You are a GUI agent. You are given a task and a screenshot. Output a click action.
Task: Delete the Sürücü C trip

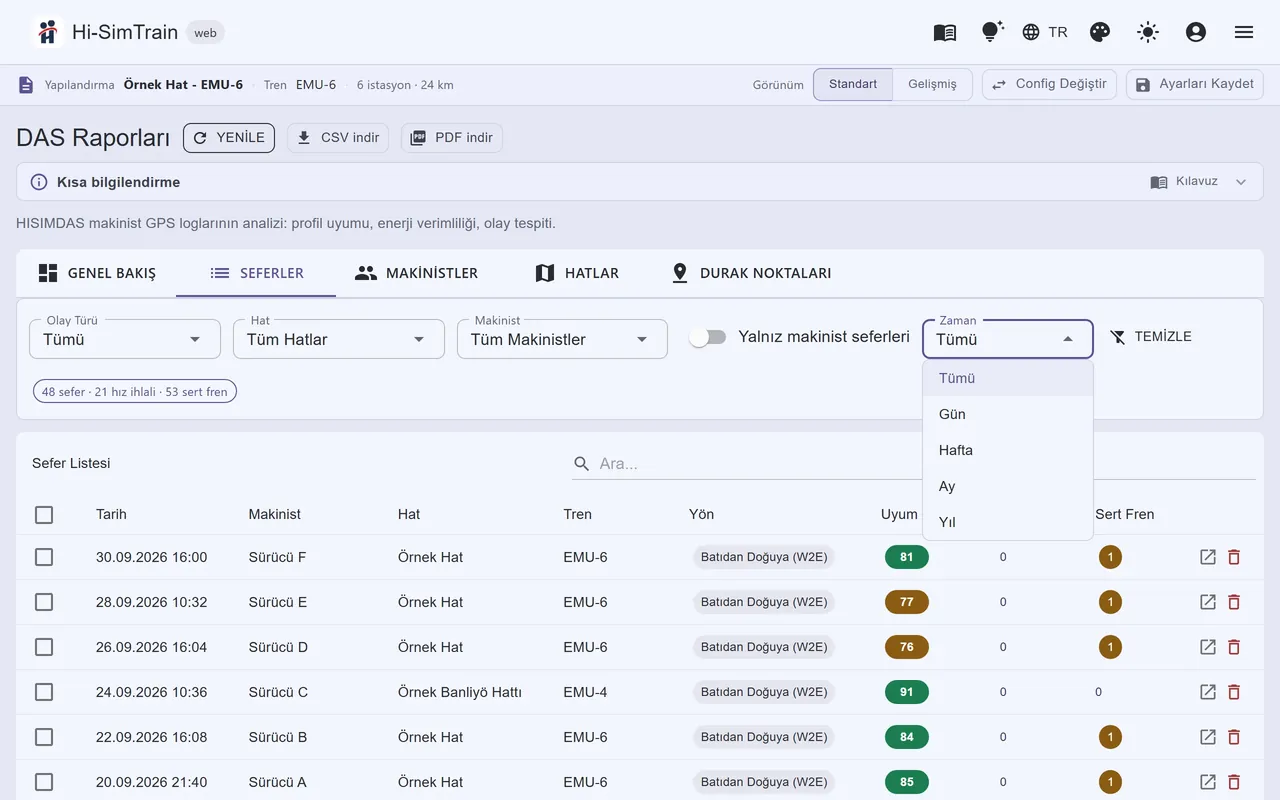click(x=1234, y=692)
